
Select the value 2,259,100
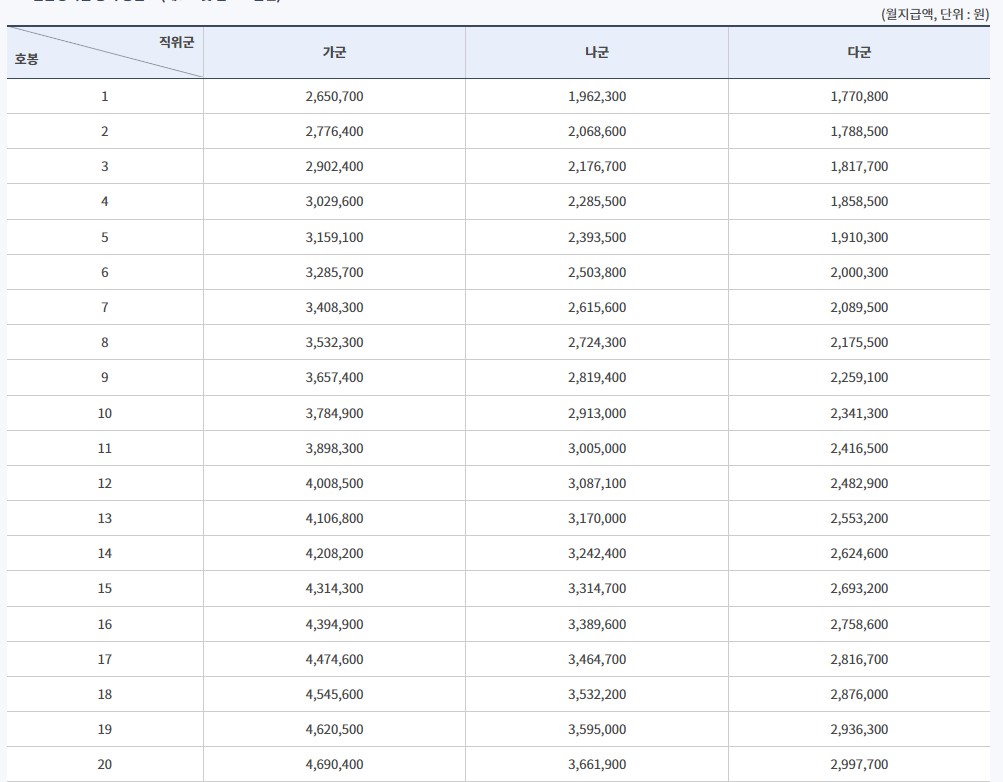[859, 377]
